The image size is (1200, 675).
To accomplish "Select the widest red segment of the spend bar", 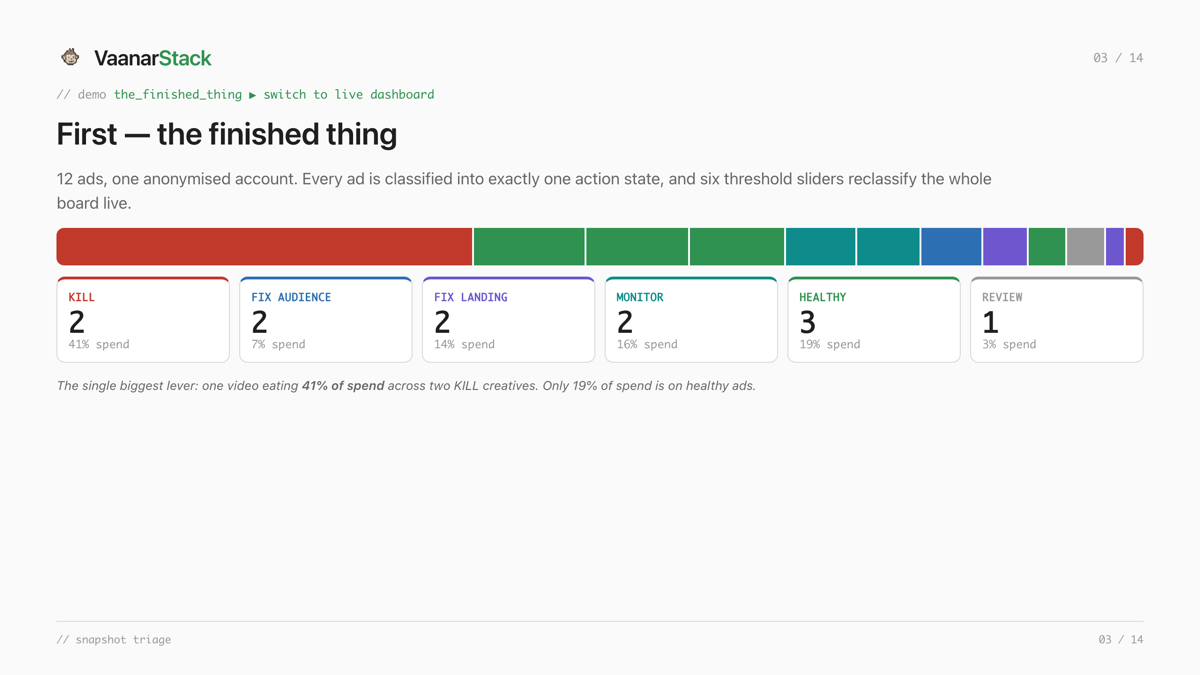I will coord(264,247).
